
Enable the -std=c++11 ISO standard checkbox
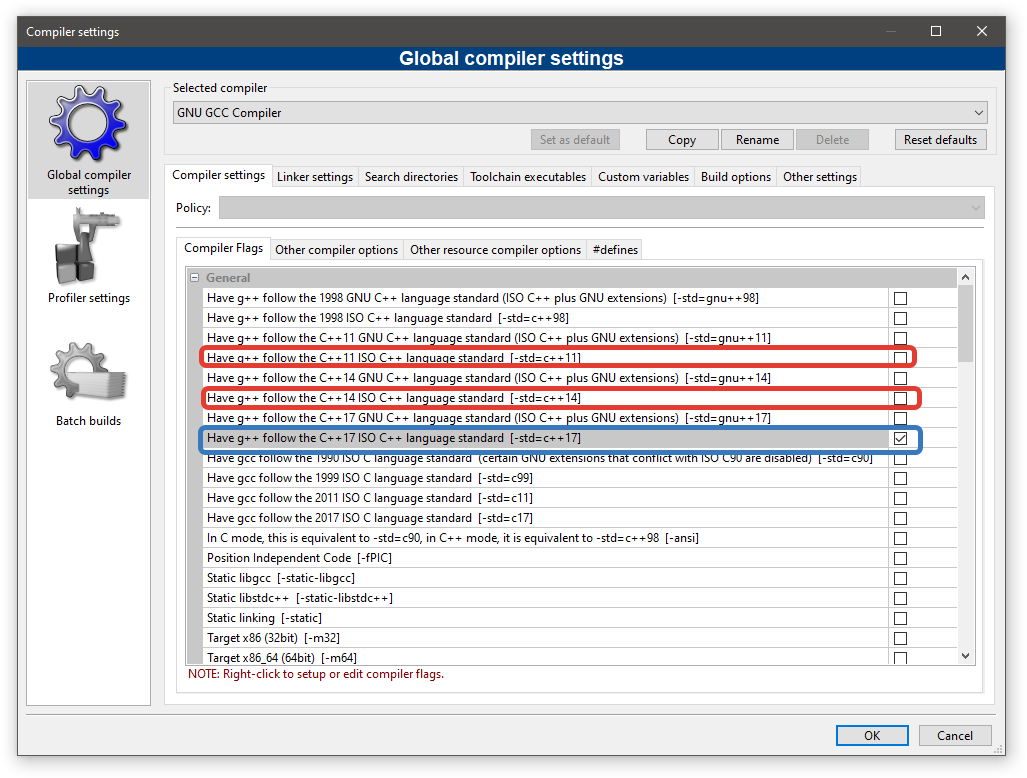(900, 358)
